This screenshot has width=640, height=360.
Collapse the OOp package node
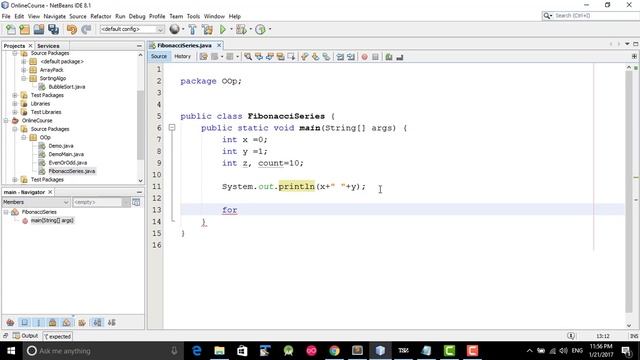click(x=24, y=138)
